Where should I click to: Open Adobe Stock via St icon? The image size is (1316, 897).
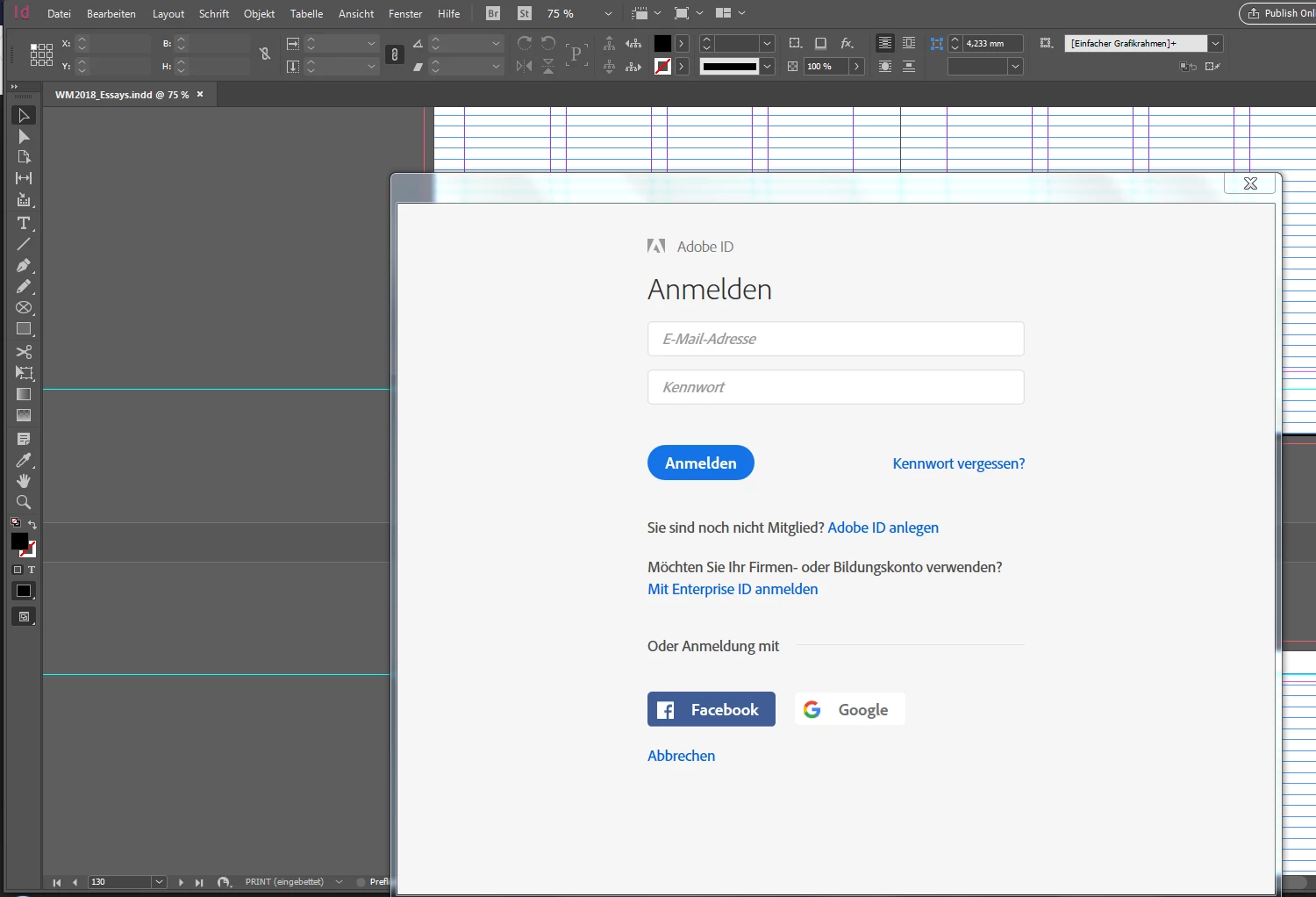click(525, 13)
